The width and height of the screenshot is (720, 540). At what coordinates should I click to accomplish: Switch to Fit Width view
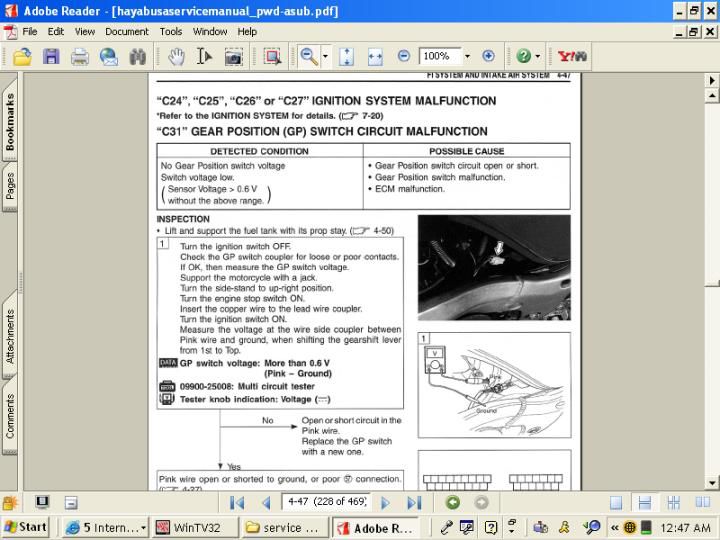375,57
